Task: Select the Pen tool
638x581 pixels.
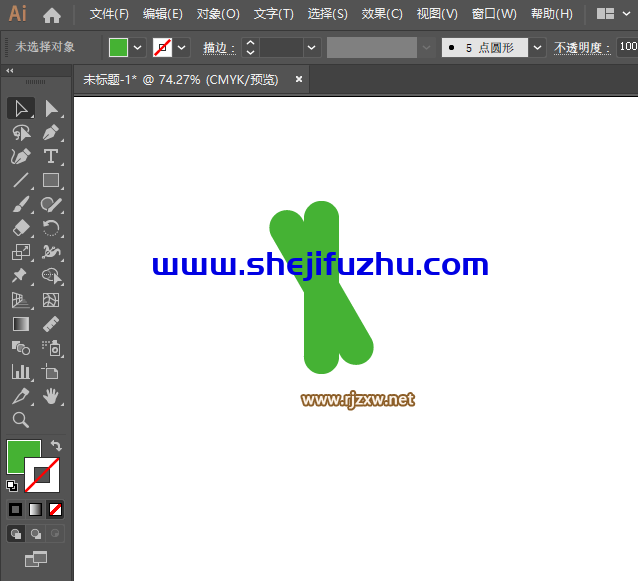Action: [51, 133]
